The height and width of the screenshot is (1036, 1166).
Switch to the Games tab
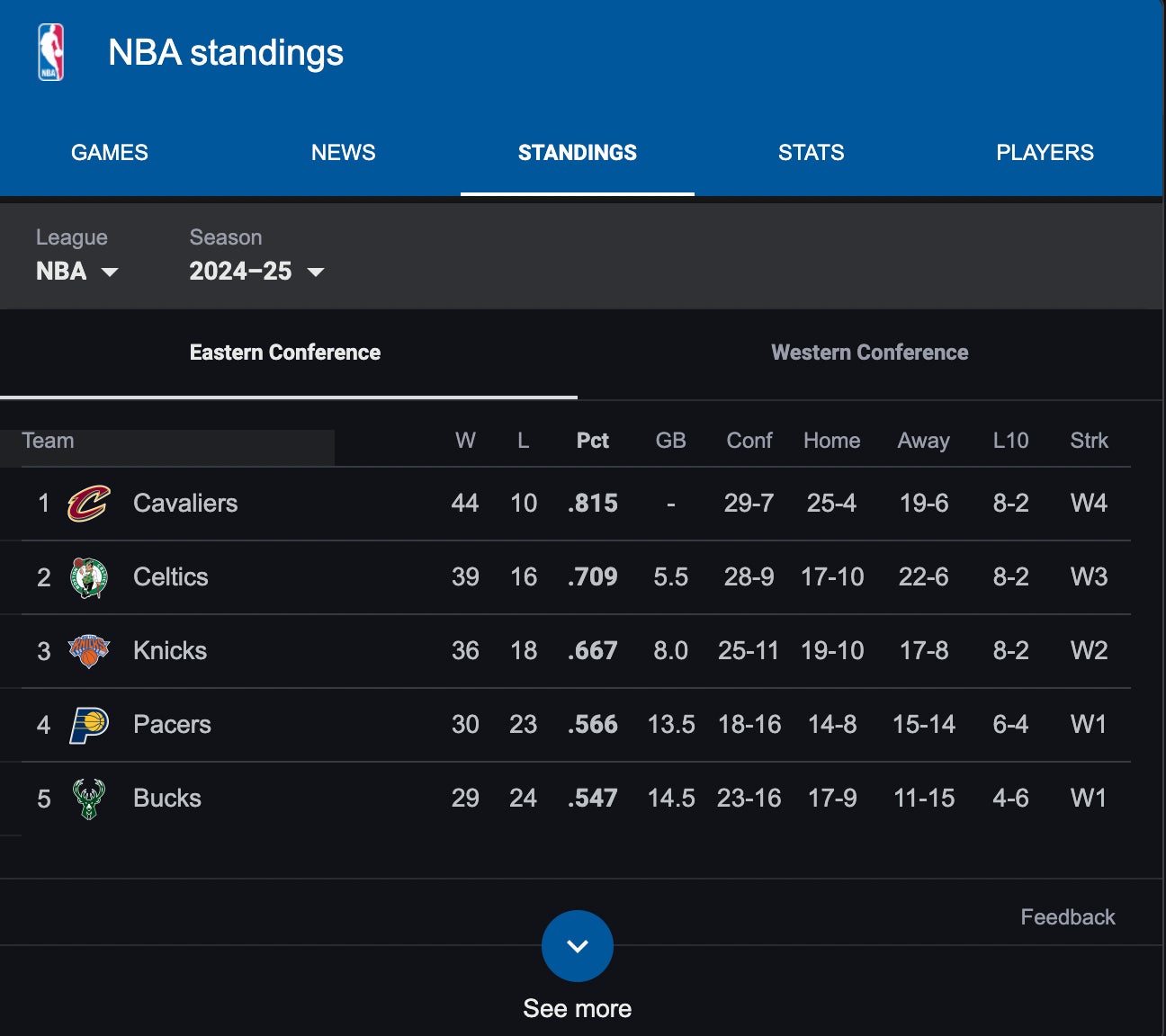click(x=110, y=153)
